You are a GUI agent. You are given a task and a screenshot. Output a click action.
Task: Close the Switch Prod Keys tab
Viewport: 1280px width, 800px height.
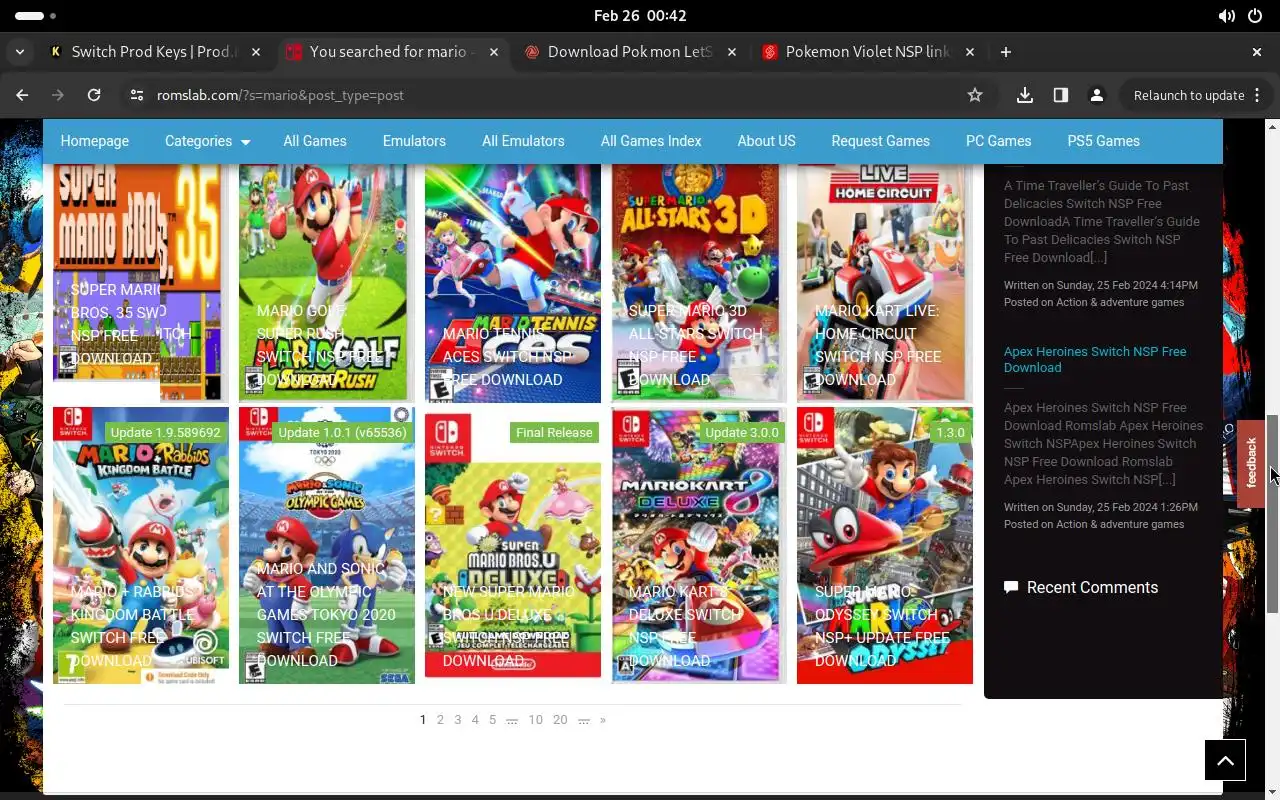click(256, 52)
